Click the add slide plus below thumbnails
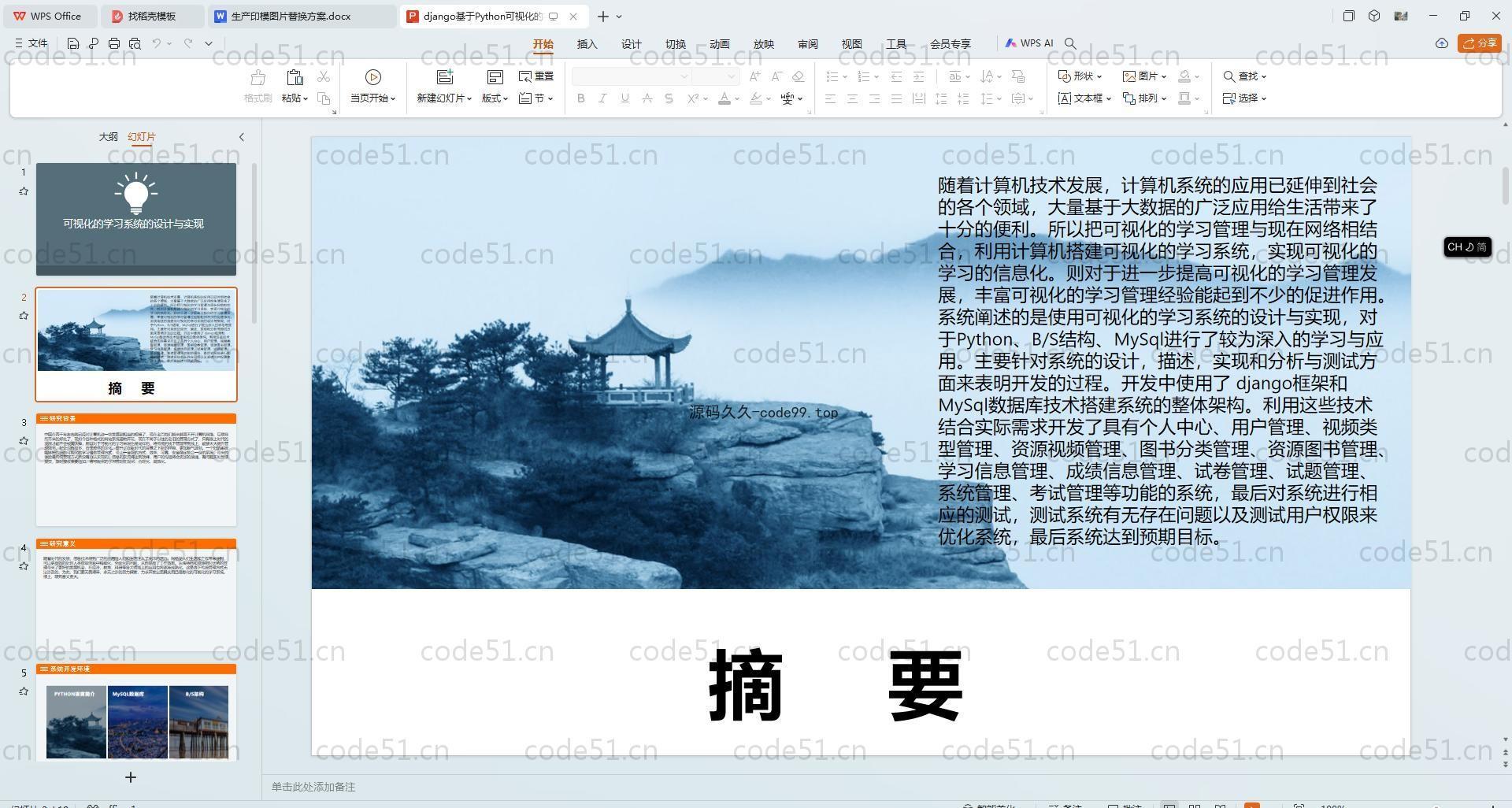The image size is (1512, 808). click(131, 777)
